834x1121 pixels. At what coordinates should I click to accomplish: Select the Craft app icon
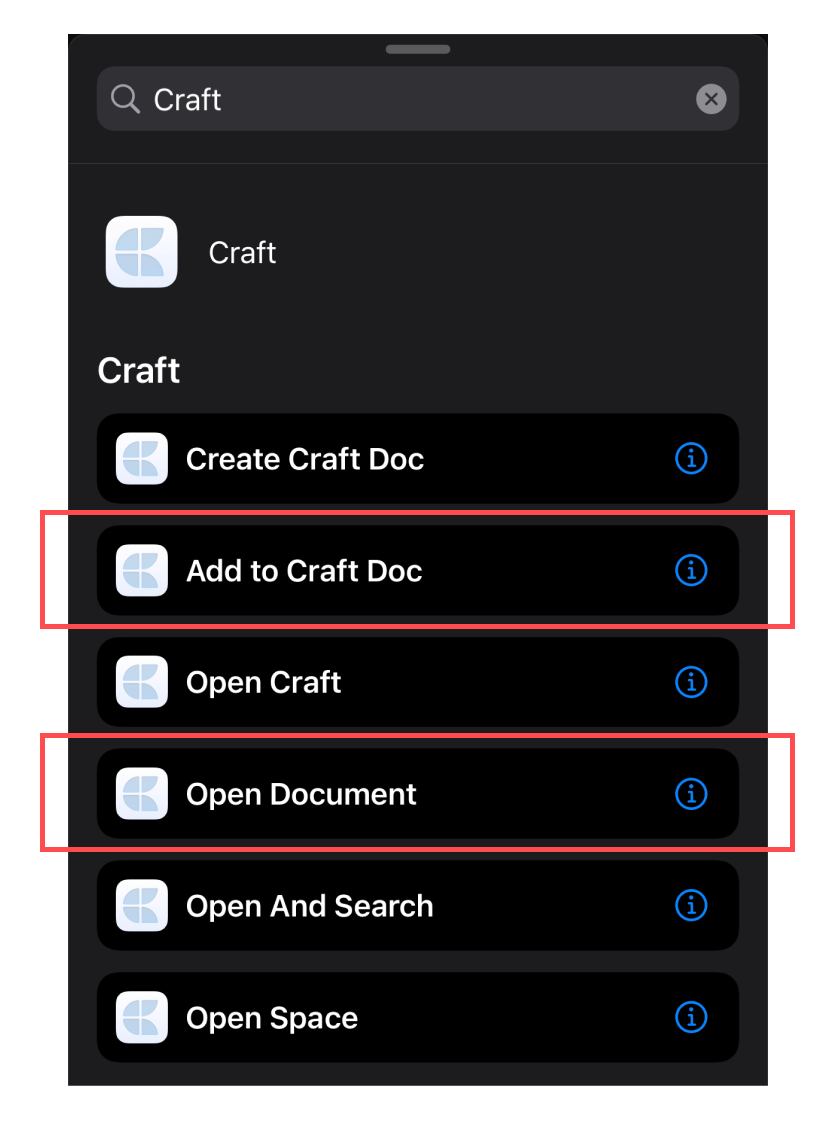(142, 252)
